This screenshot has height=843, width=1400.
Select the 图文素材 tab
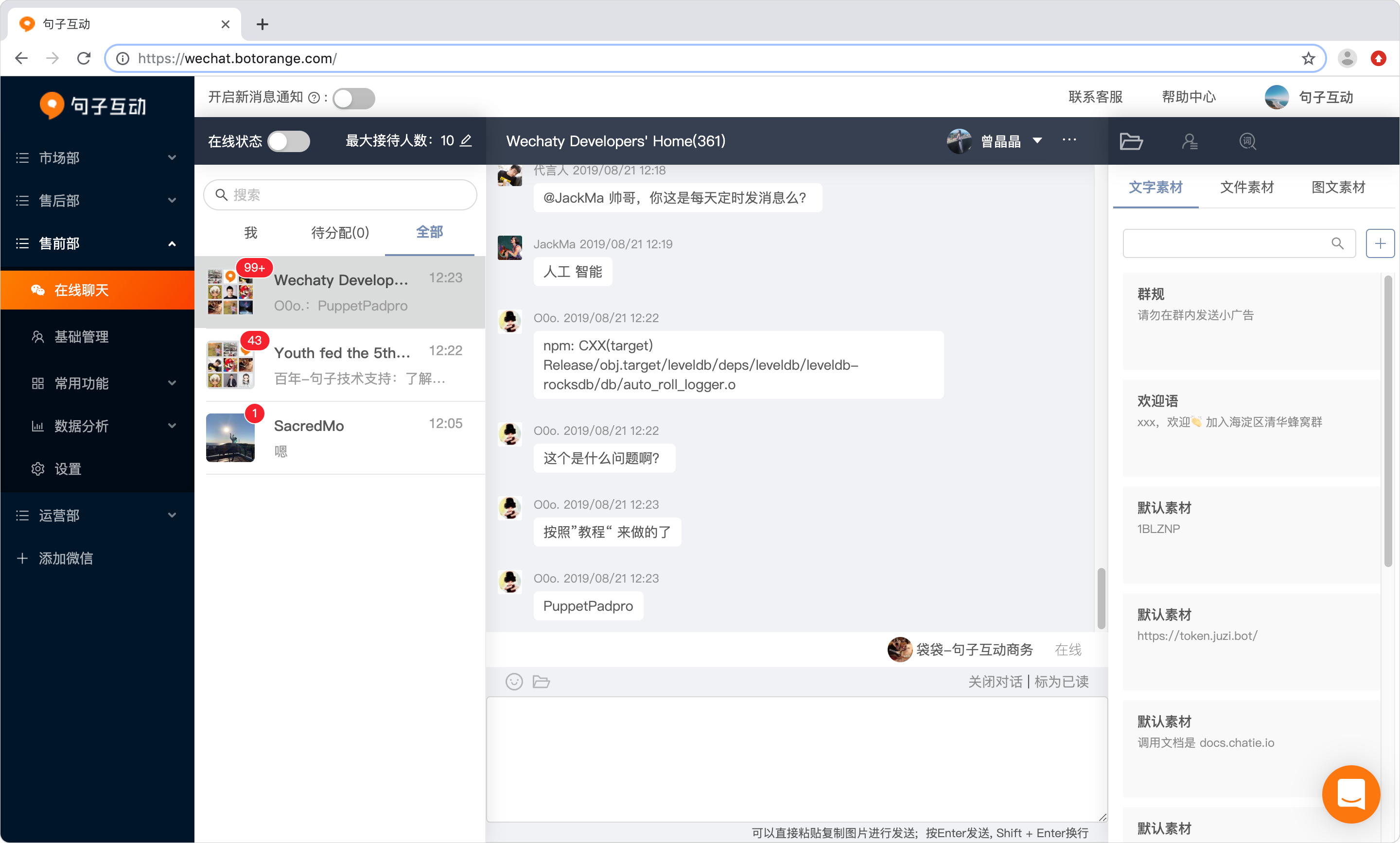(1338, 187)
